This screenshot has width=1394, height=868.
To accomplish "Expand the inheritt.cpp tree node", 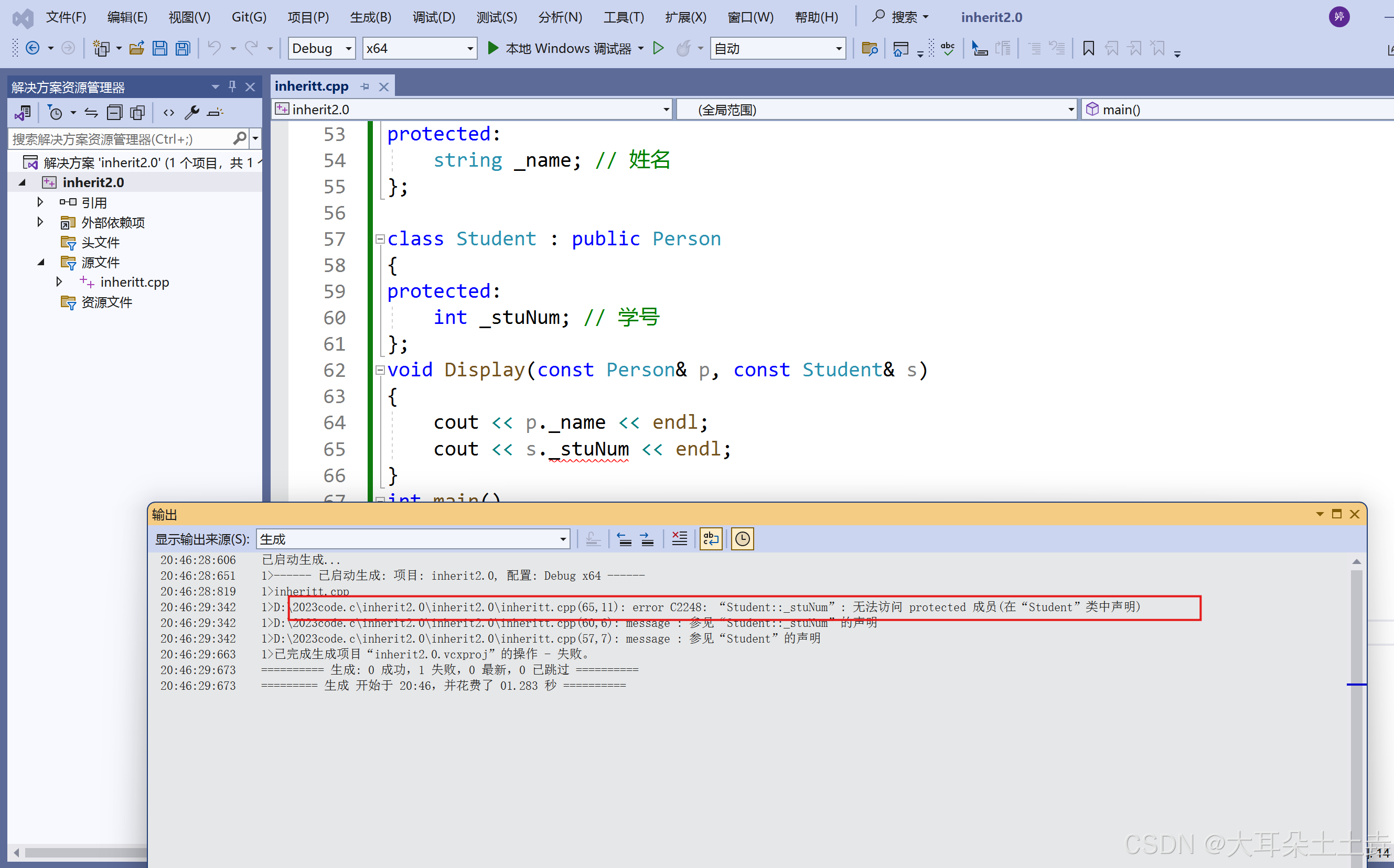I will pos(59,282).
